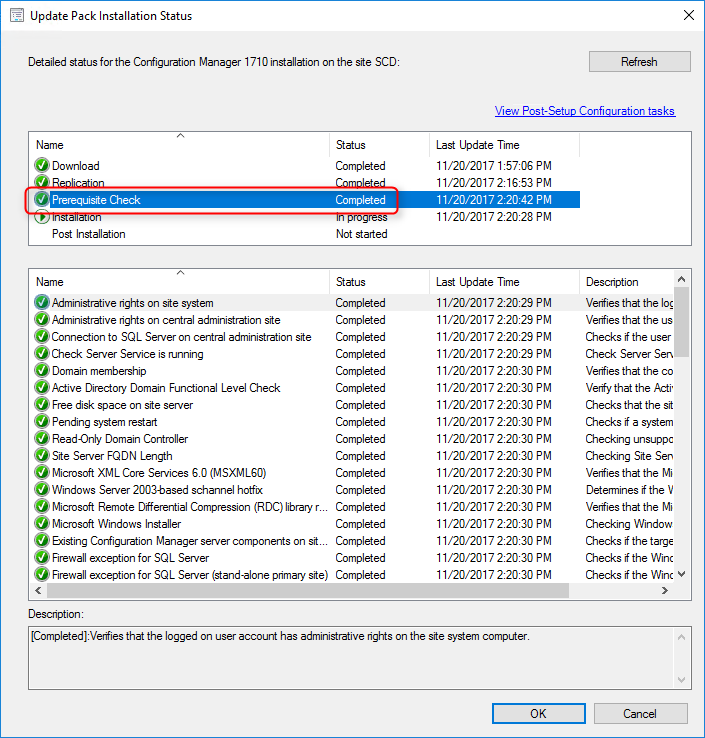The image size is (705, 738).
Task: Click the green check icon beside Download
Action: [x=42, y=166]
